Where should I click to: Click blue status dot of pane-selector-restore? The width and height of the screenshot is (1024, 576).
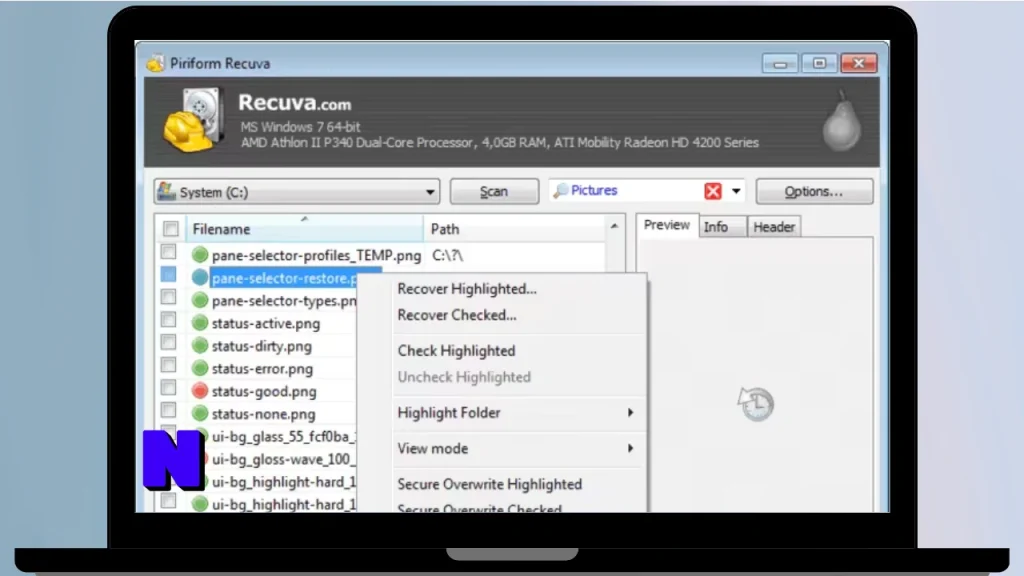point(200,278)
